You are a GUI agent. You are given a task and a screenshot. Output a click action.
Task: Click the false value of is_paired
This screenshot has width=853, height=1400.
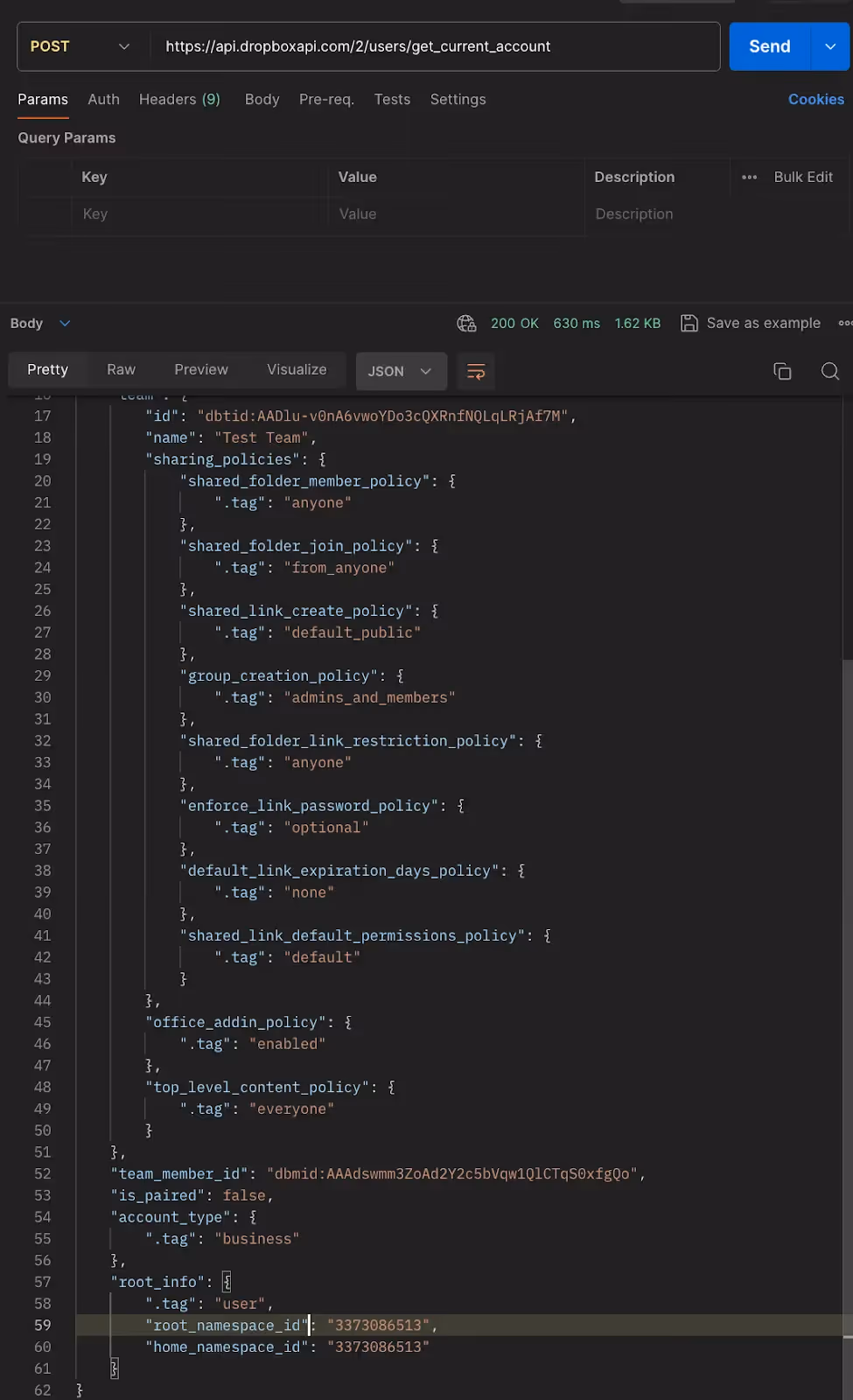click(243, 1195)
